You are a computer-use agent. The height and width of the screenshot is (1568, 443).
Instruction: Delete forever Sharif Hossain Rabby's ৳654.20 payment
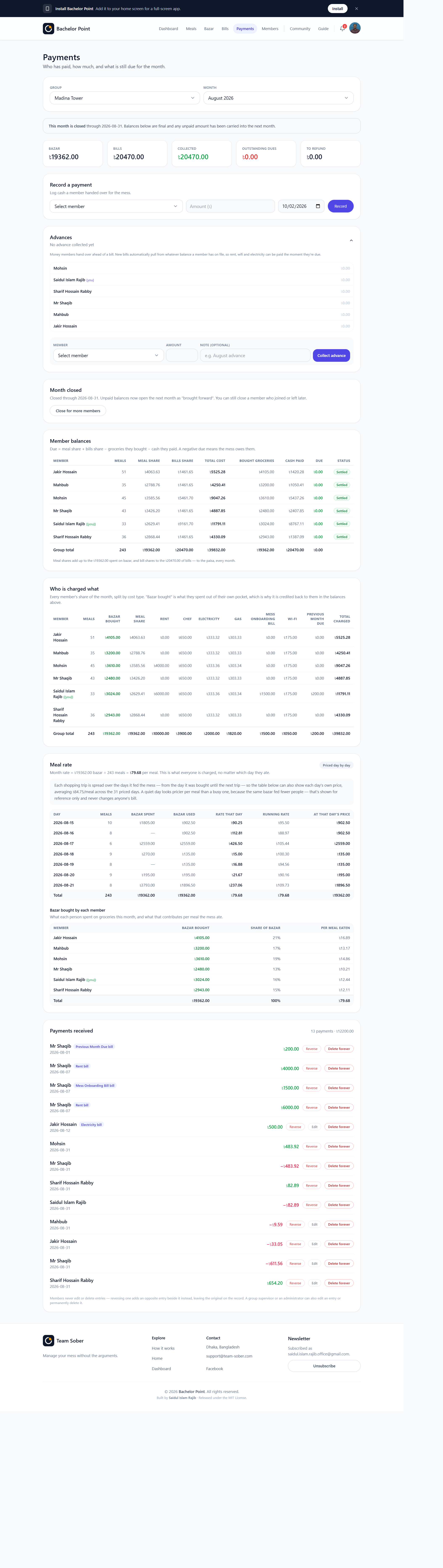(x=339, y=1283)
